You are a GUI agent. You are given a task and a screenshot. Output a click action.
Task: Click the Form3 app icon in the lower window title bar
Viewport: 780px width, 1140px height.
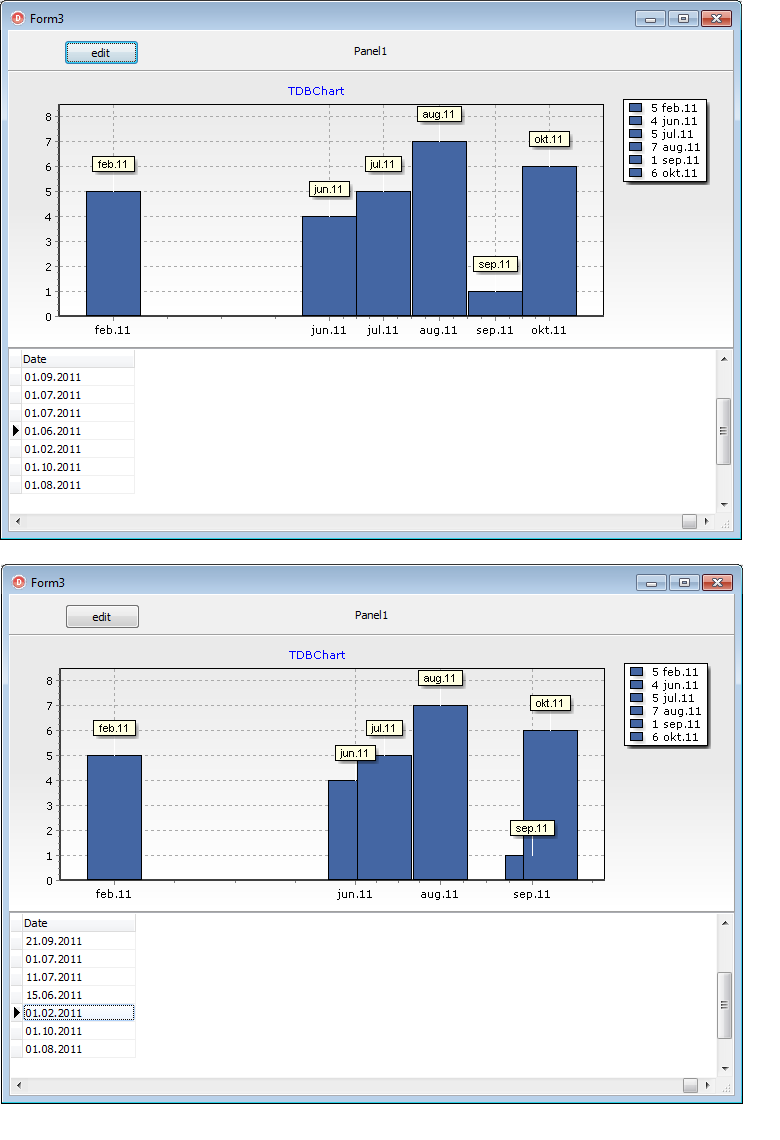tap(19, 582)
